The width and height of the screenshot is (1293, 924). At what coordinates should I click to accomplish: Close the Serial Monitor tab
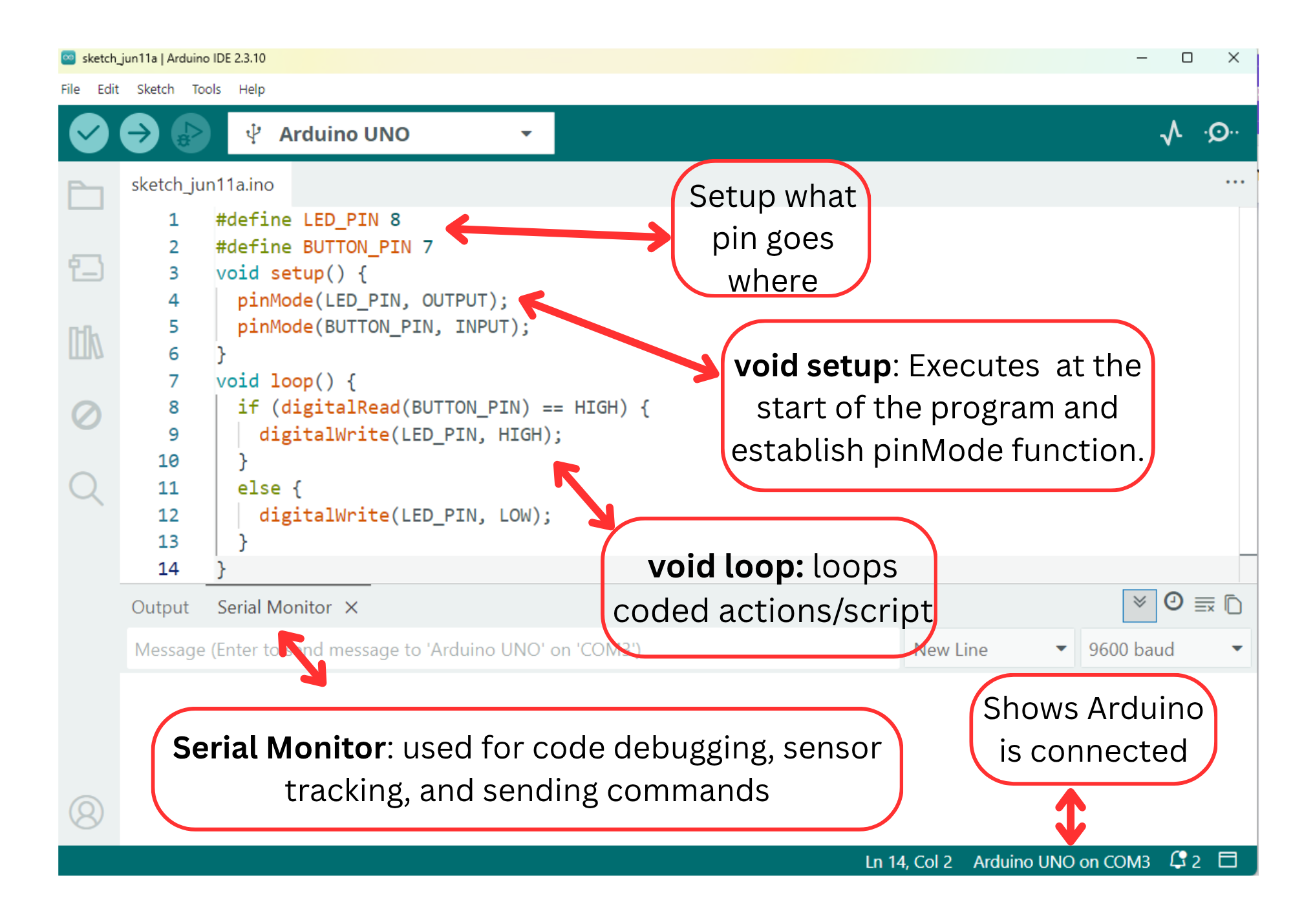pos(351,607)
